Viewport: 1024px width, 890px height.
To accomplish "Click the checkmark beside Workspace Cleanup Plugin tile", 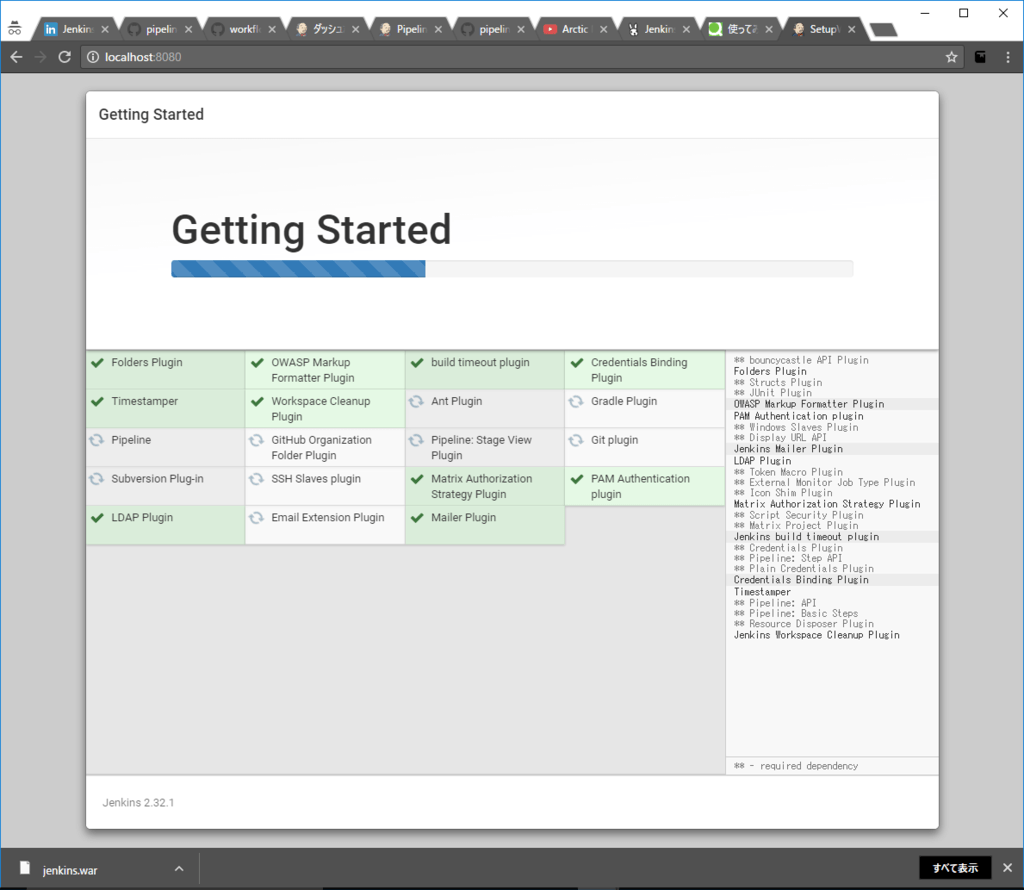I will [257, 402].
